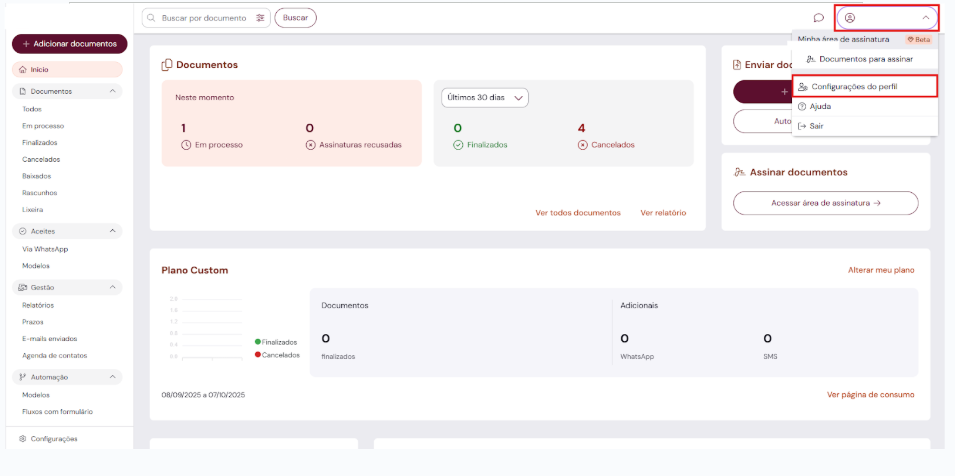Open the Ver todos documentos link
The image size is (955, 476).
(578, 213)
